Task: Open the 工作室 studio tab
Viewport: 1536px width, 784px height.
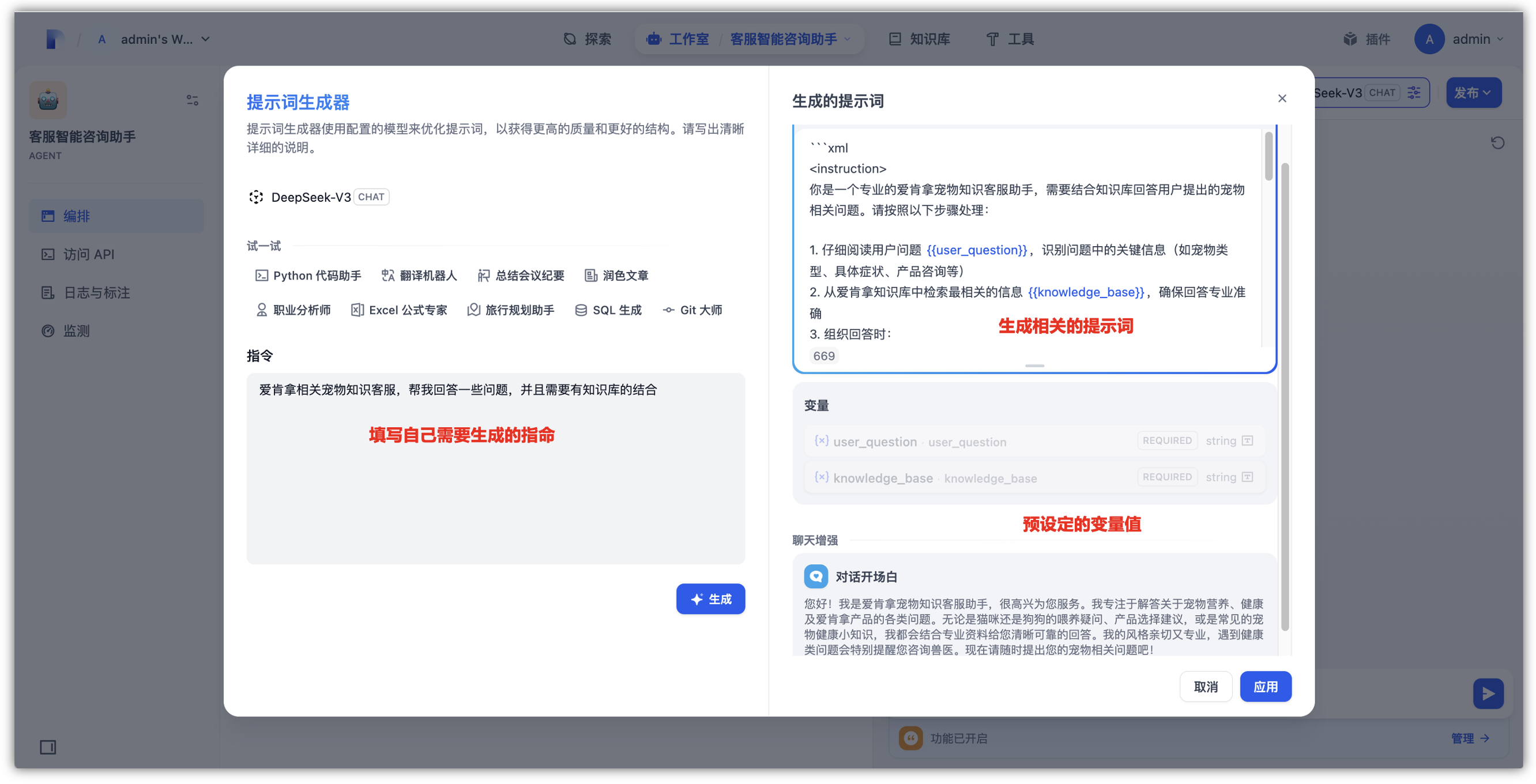Action: pos(678,39)
